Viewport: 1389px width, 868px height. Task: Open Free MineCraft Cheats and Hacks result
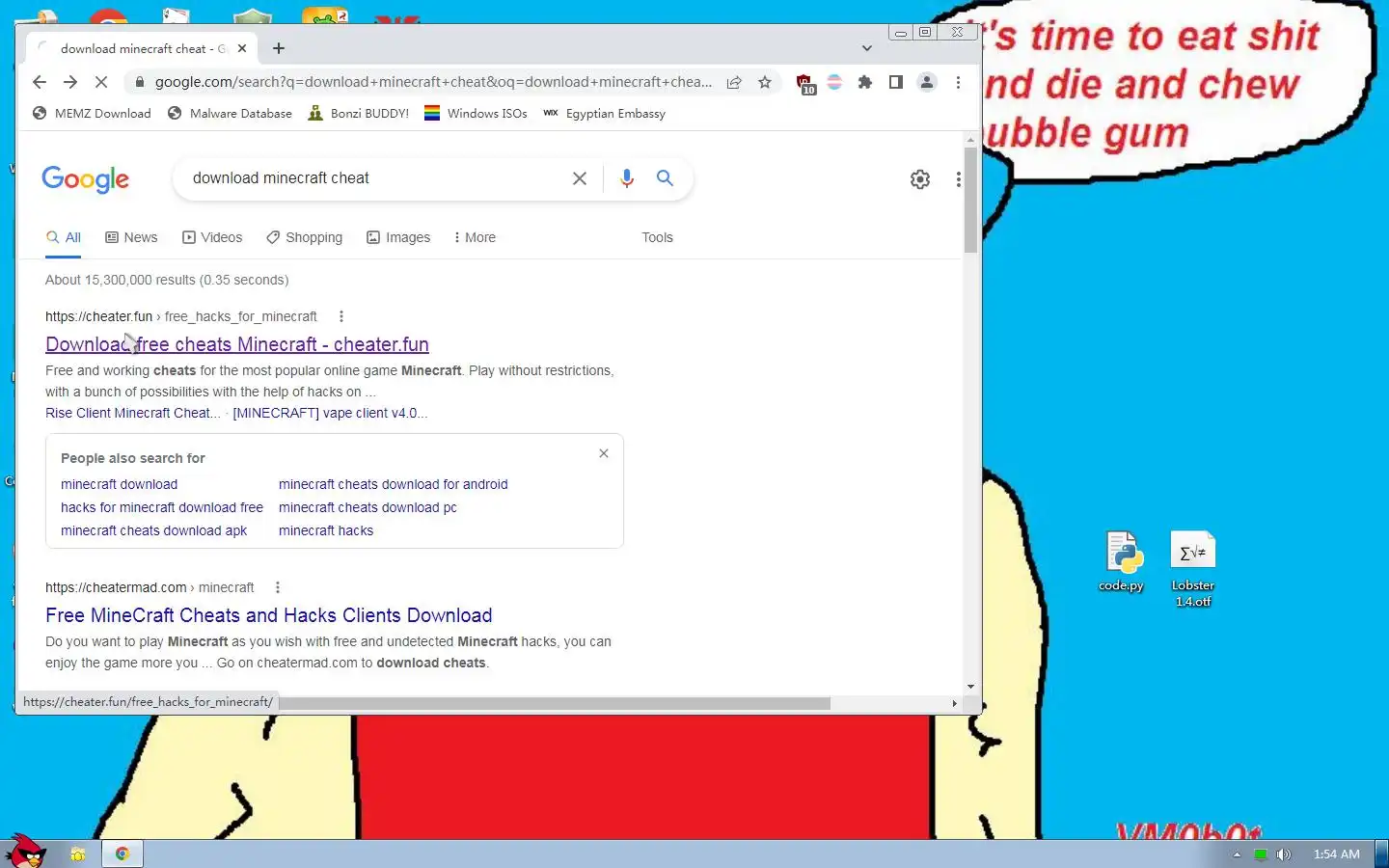(269, 615)
